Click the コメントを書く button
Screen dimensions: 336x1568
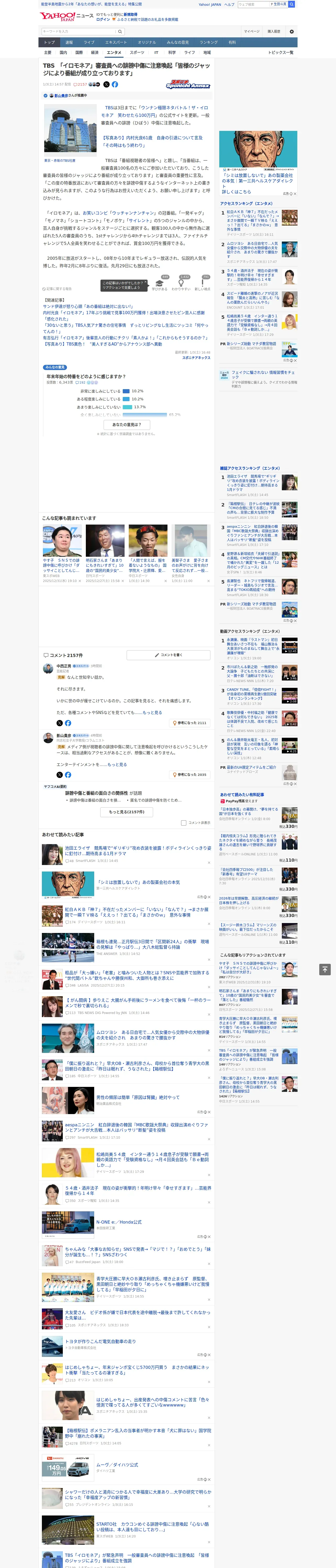(168, 655)
